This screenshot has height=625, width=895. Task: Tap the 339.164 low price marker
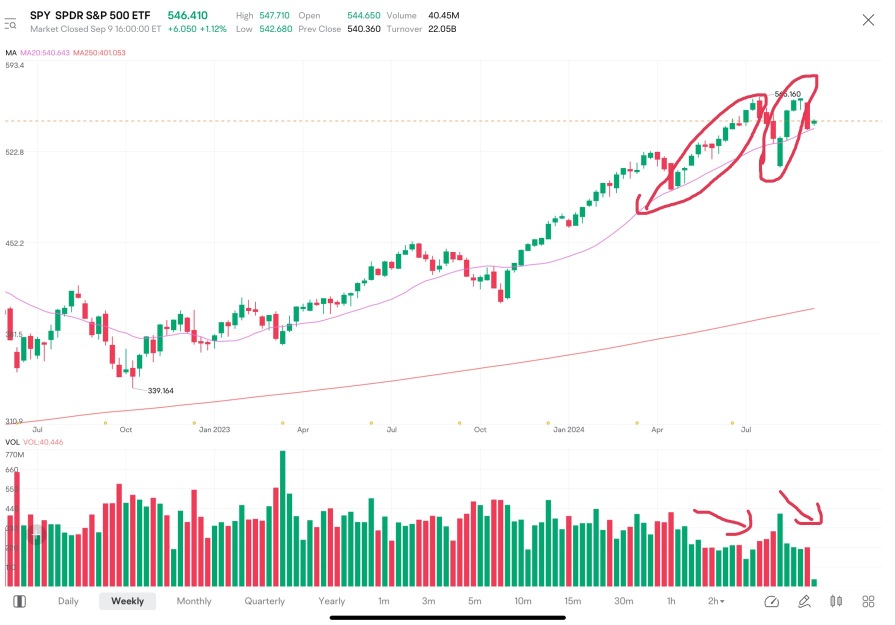click(x=160, y=391)
